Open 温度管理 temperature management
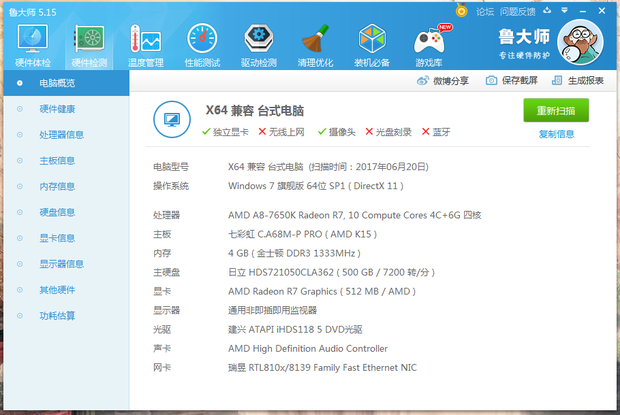The height and width of the screenshot is (415, 620). 146,45
